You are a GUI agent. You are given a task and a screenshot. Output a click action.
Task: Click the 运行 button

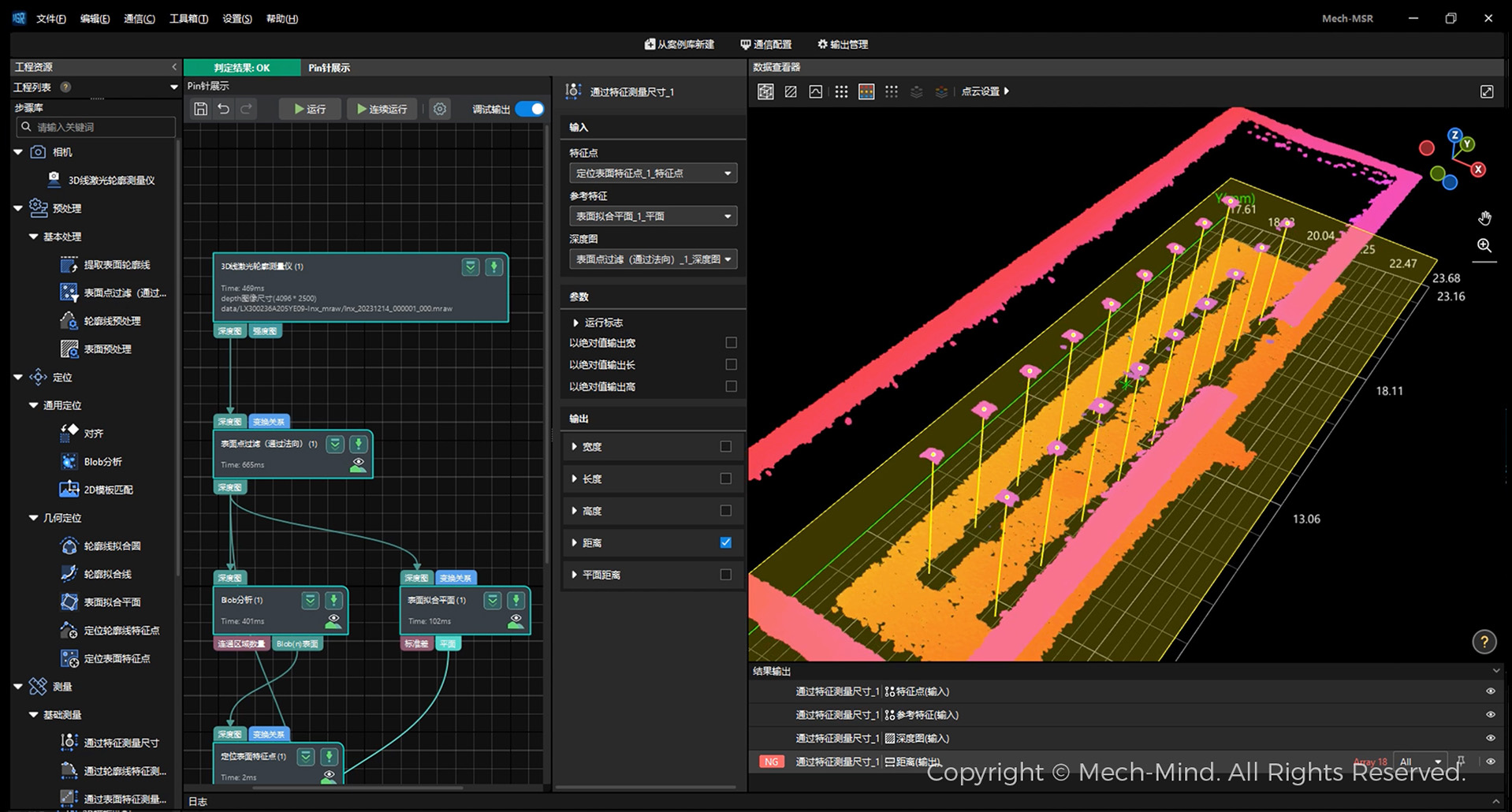coord(311,109)
